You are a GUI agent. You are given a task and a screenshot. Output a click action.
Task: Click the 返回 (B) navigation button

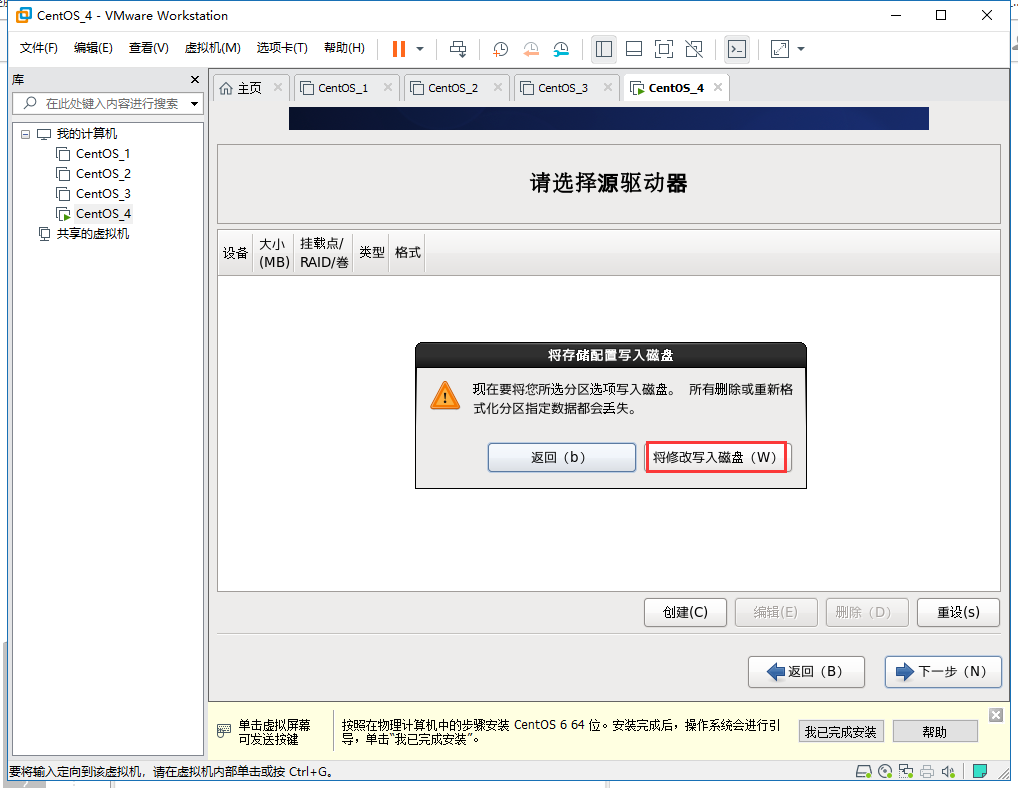click(806, 671)
